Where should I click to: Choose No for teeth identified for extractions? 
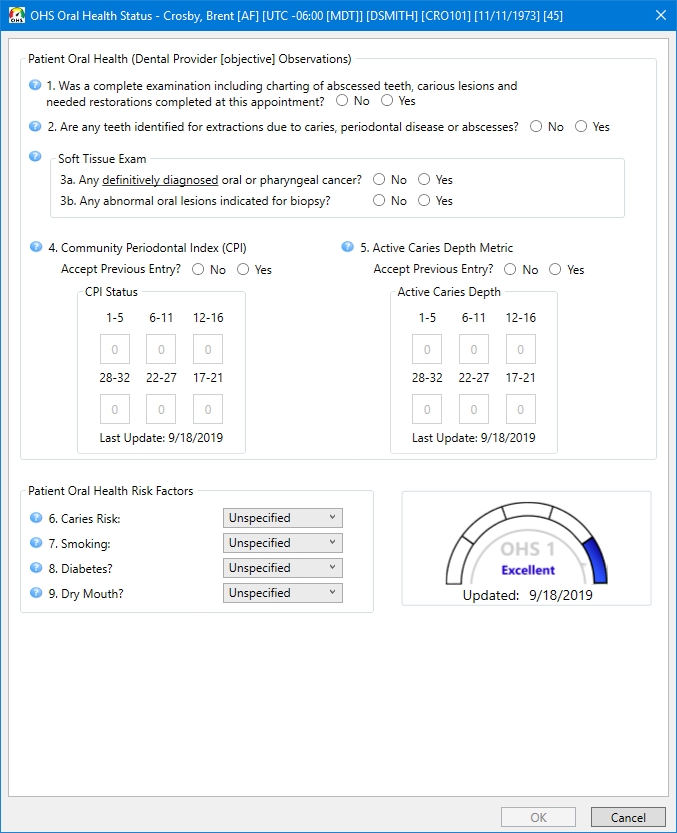[536, 126]
